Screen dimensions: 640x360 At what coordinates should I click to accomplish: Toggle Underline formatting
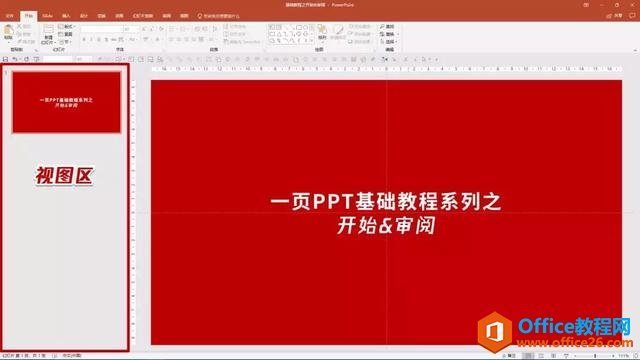point(99,40)
